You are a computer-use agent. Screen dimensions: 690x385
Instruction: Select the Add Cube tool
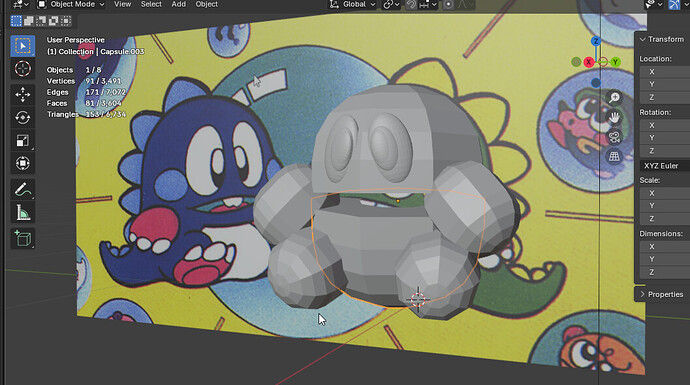coord(22,238)
